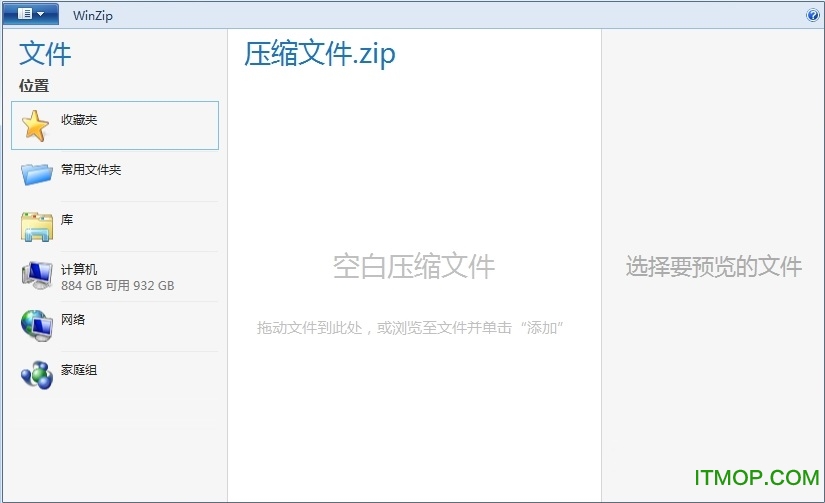The width and height of the screenshot is (825, 503).
Task: Open the blue frequent folders icon
Action: (x=37, y=174)
